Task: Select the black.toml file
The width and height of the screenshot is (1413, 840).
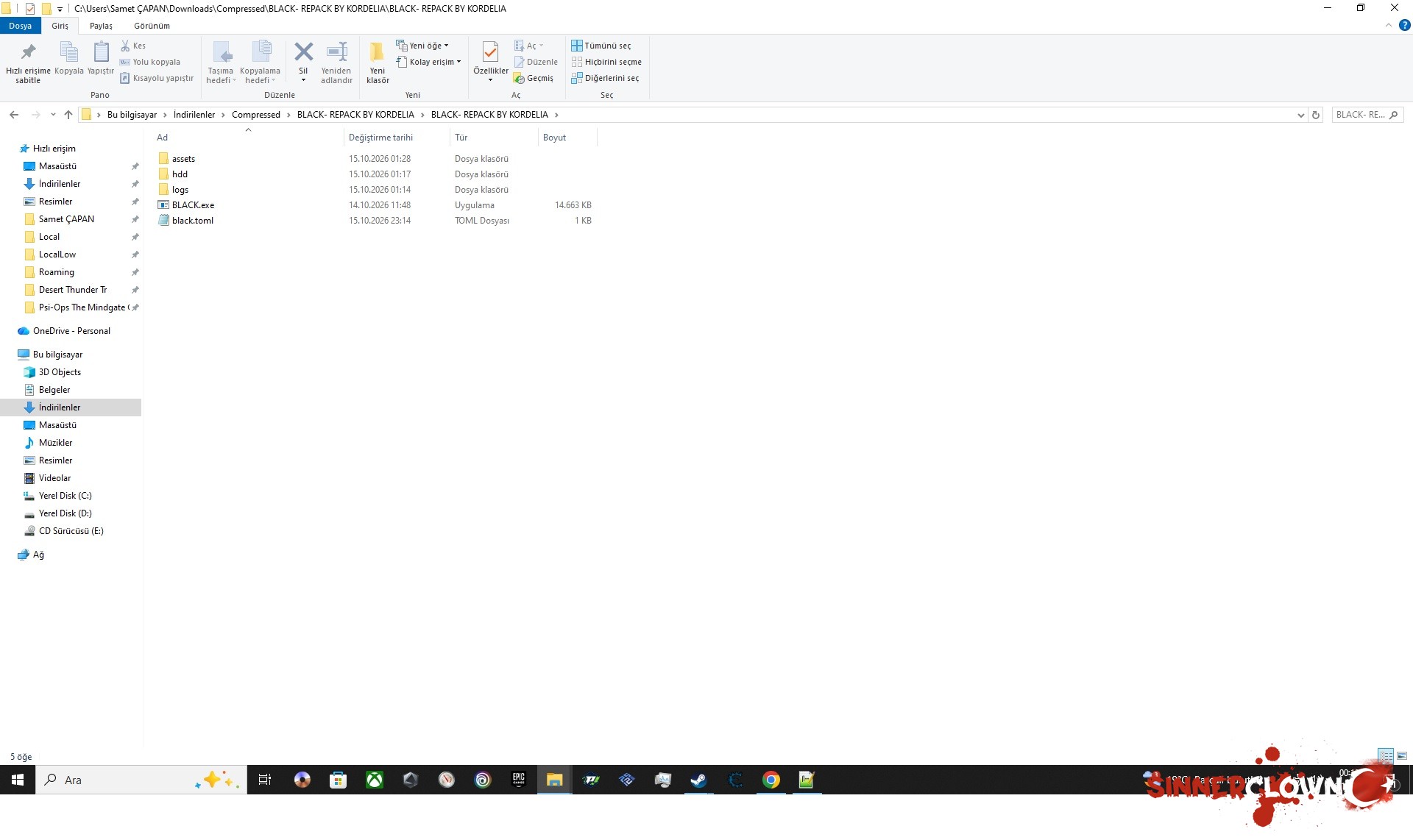Action: (192, 221)
